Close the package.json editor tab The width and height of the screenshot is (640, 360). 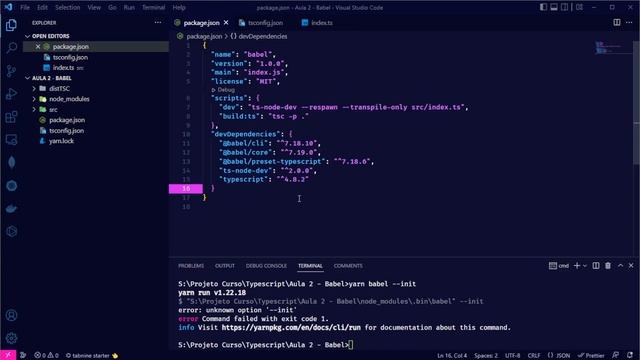coord(226,22)
